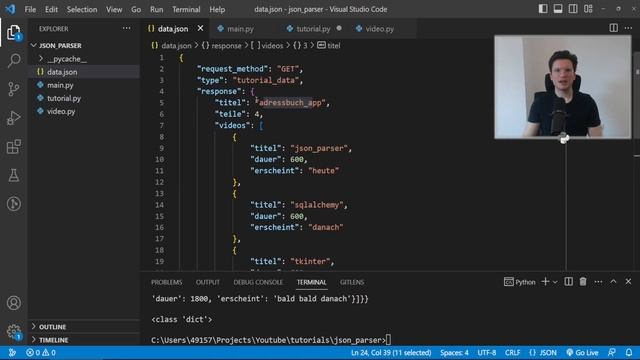Close the data.json tab
This screenshot has width=640, height=360.
click(200, 28)
